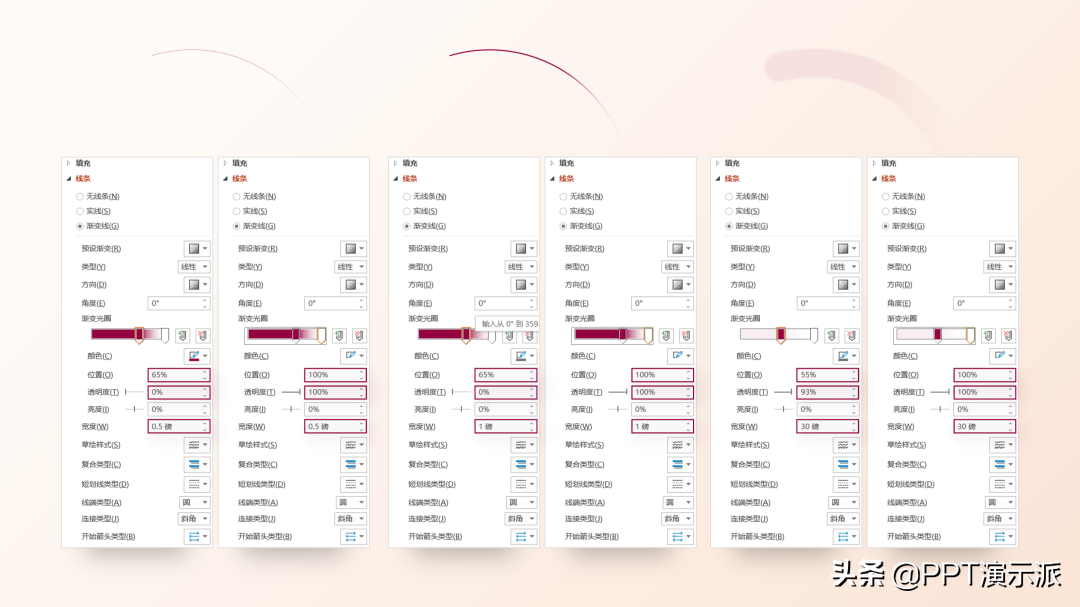The image size is (1080, 607).
Task: Select 无线条 radio in first panel
Action: tap(80, 196)
